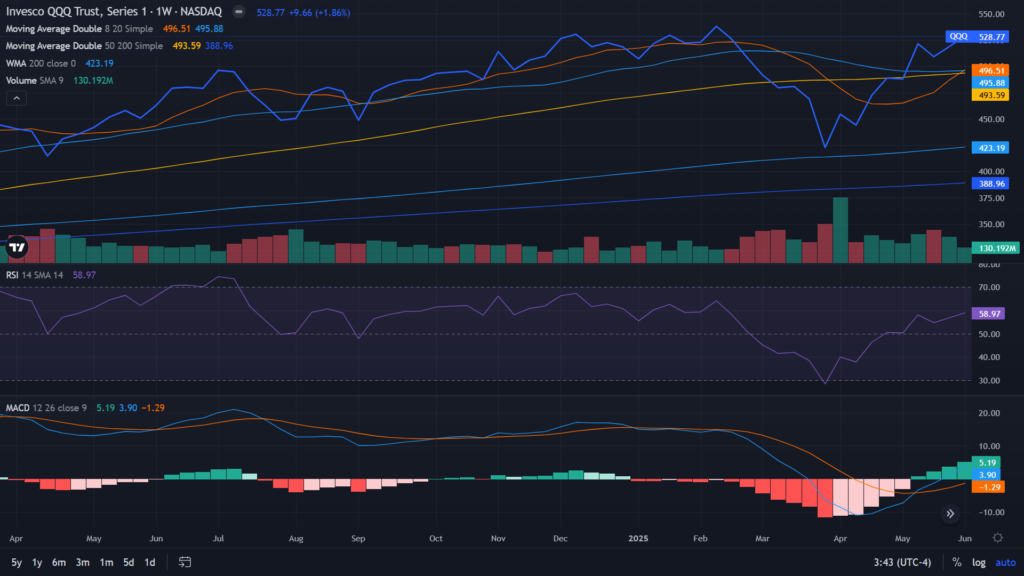Click the Dec label on time axis
This screenshot has height=576, width=1024.
(x=560, y=539)
